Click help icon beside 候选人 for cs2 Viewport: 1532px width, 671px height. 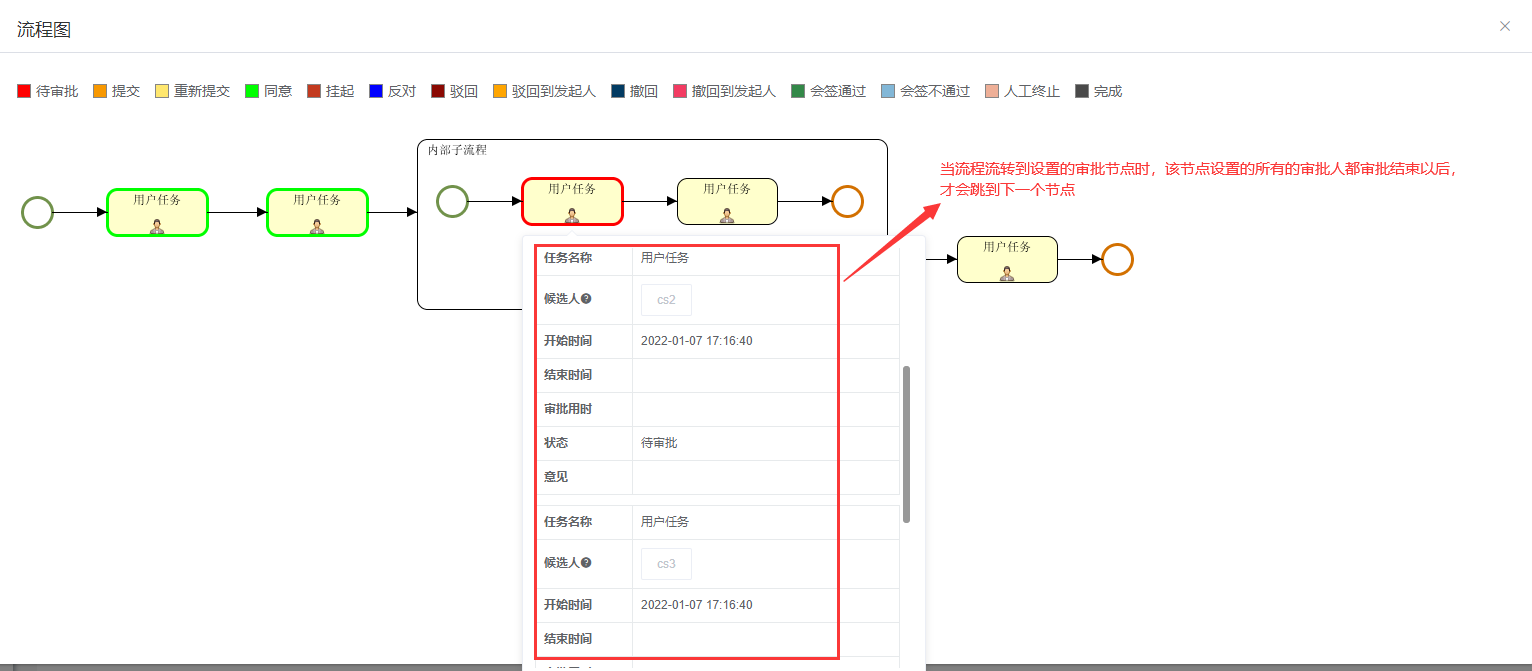[x=586, y=298]
